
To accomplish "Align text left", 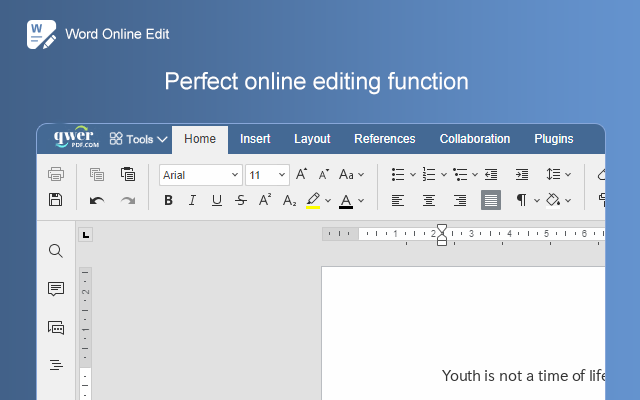I will click(398, 200).
